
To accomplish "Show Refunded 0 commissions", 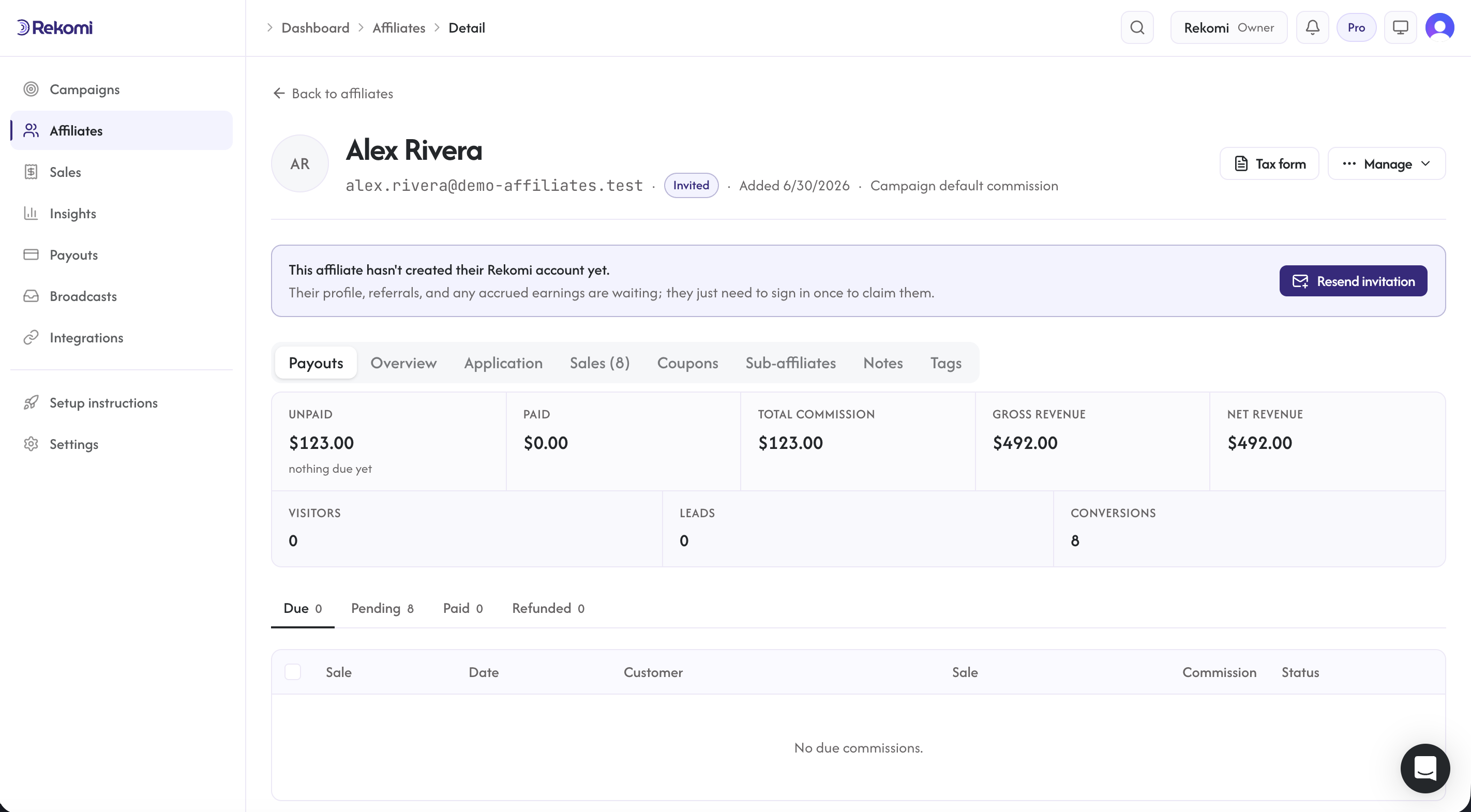I will [x=548, y=609].
